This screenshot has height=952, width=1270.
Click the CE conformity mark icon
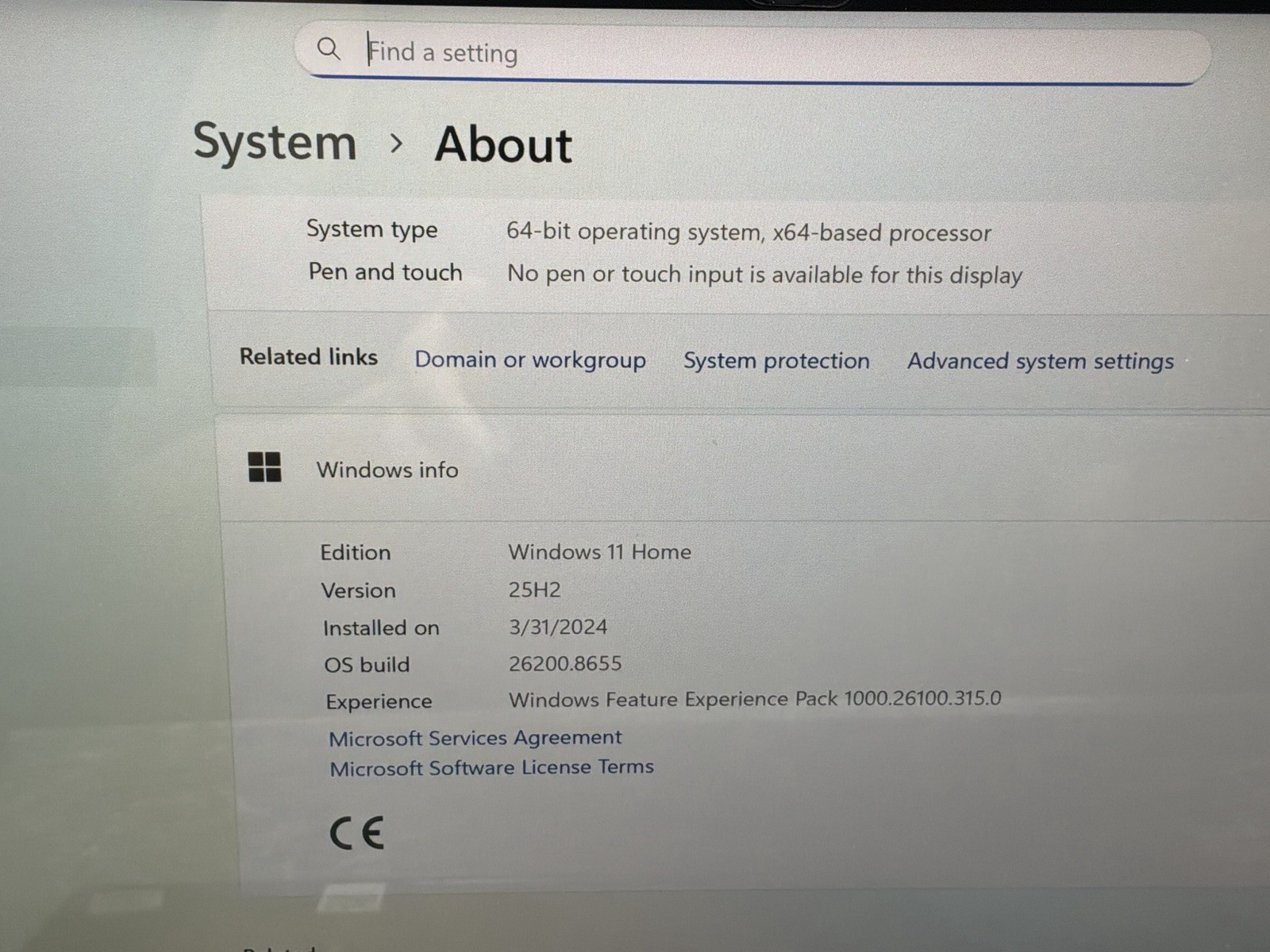point(357,833)
